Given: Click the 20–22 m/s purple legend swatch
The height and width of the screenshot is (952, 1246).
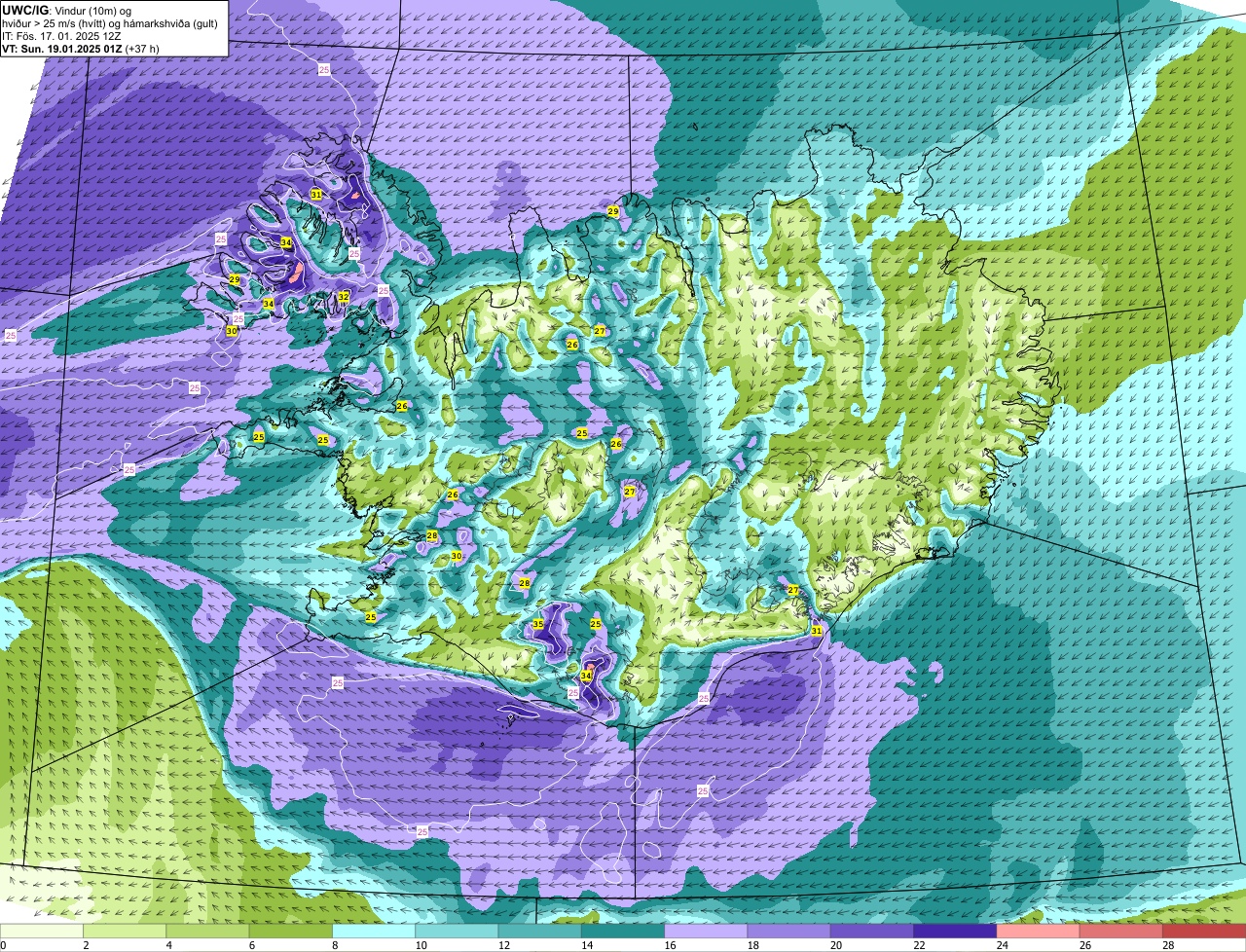Looking at the screenshot, I should point(872,931).
